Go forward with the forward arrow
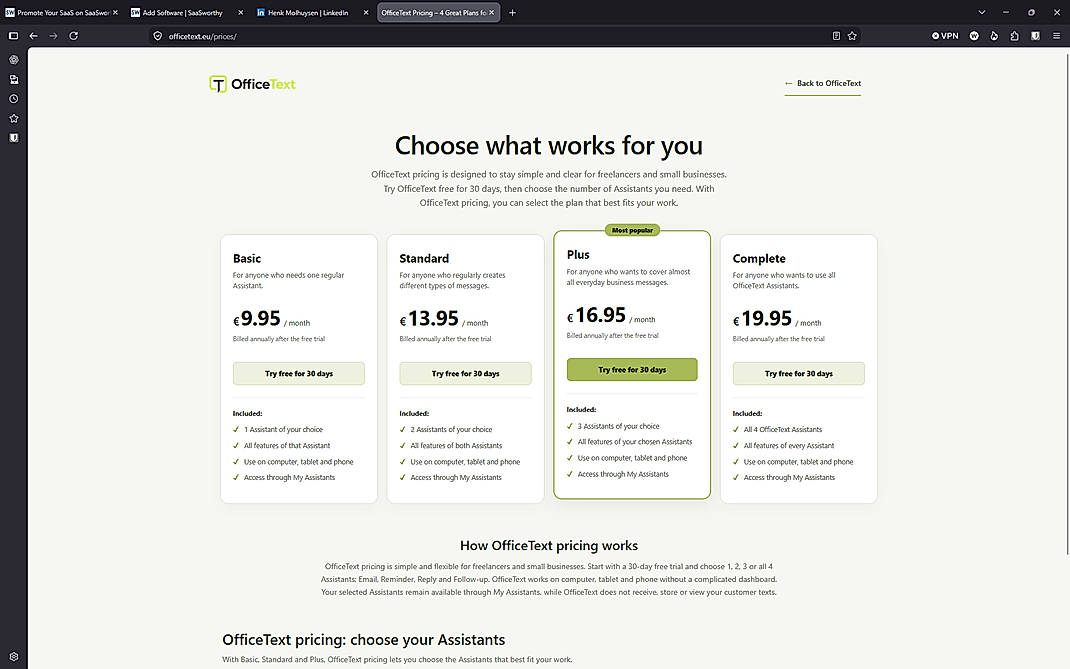 pos(53,36)
